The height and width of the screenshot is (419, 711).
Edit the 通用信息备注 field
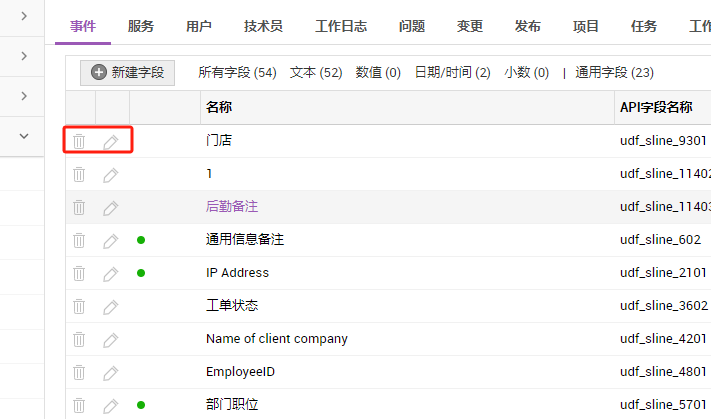(x=111, y=240)
